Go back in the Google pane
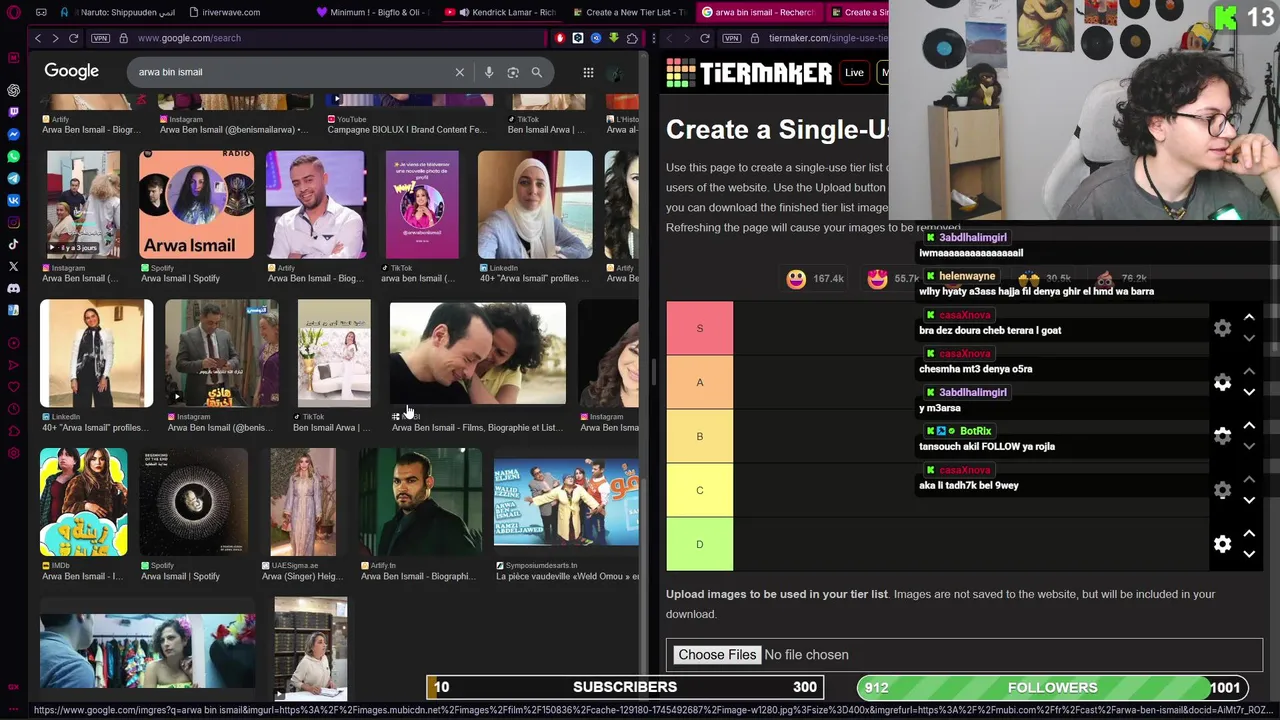The image size is (1280, 720). pyautogui.click(x=38, y=38)
